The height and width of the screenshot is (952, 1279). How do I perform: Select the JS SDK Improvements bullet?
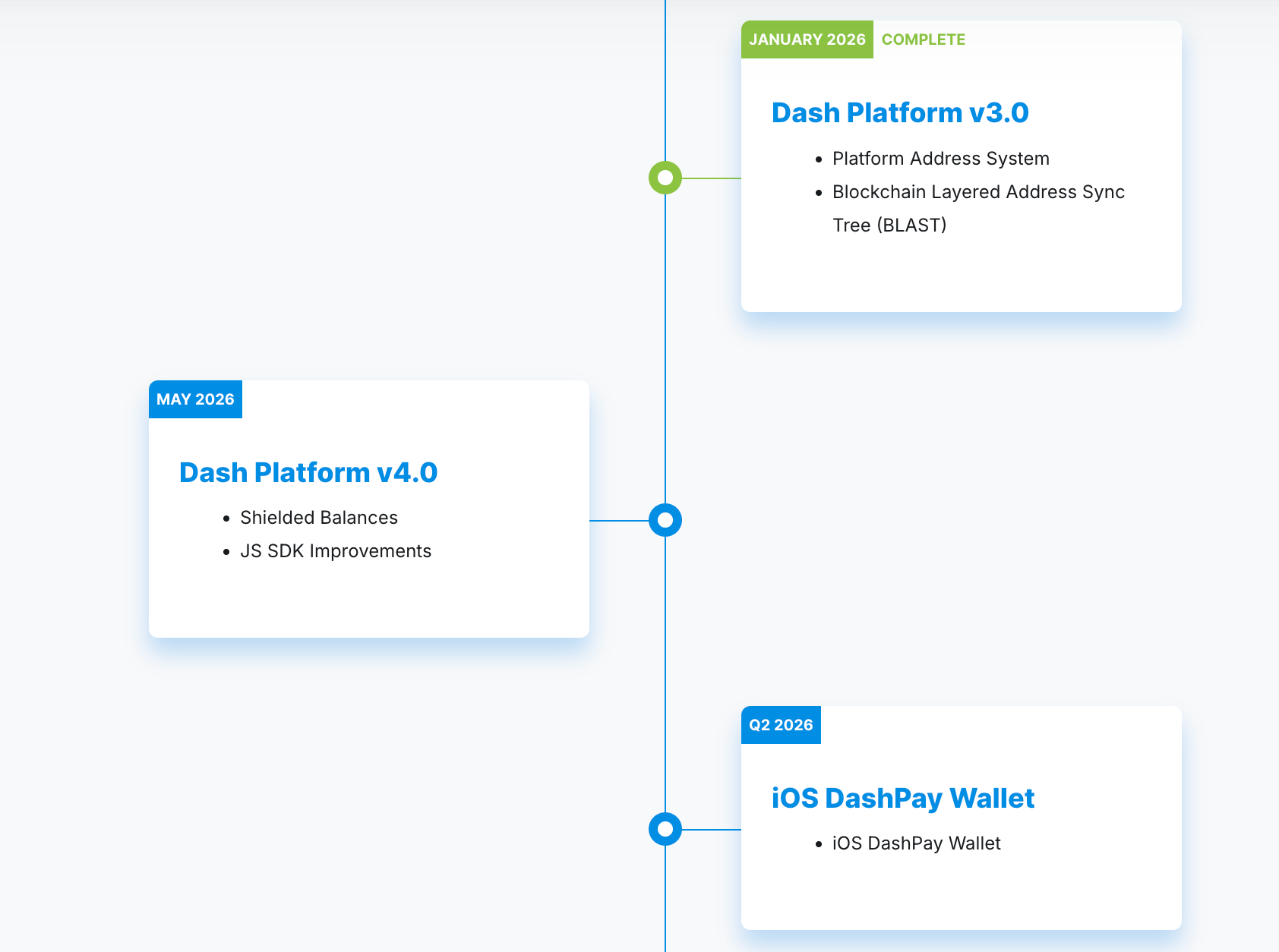[336, 551]
